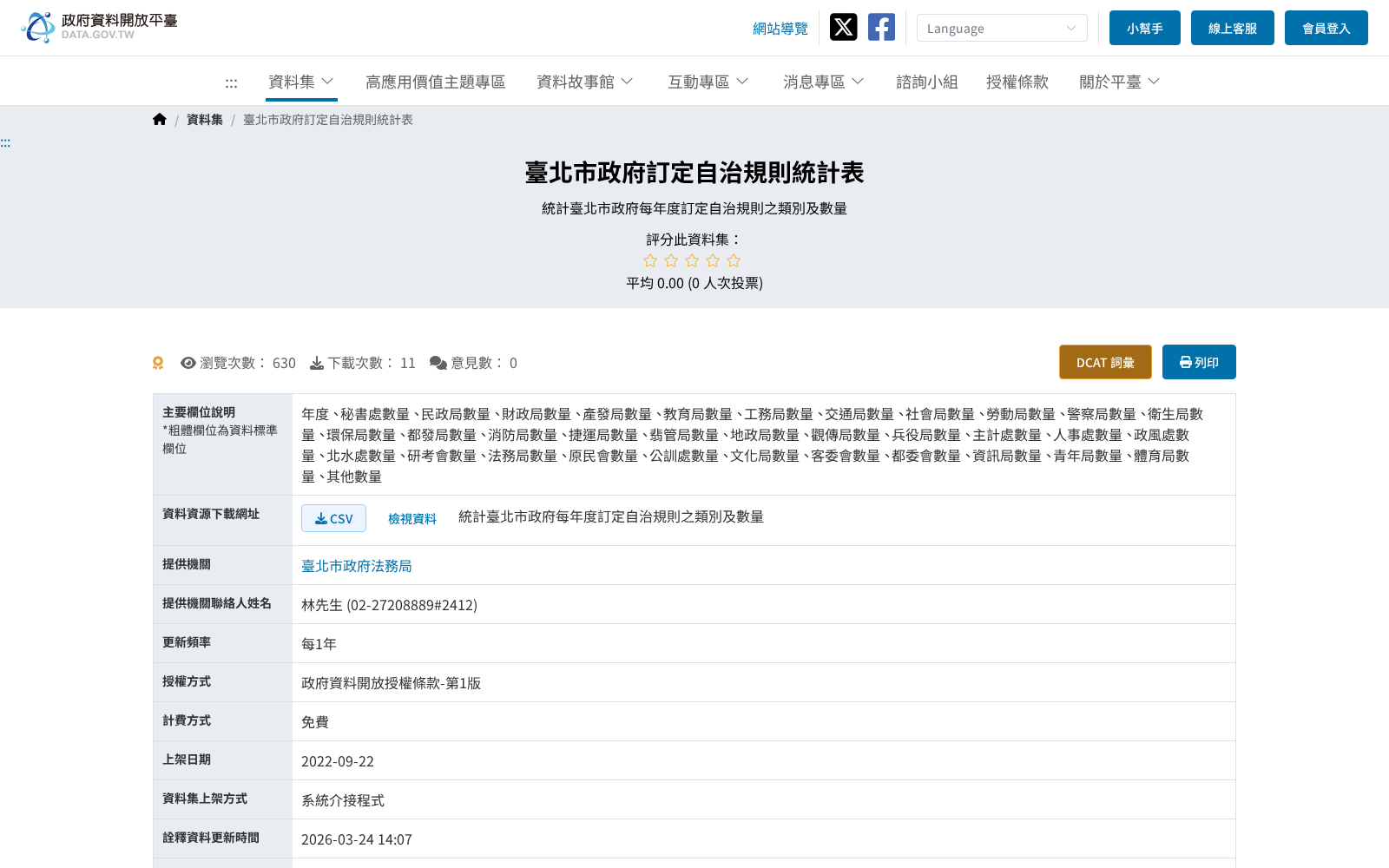Rate dataset with first star
Image resolution: width=1389 pixels, height=868 pixels.
(650, 260)
